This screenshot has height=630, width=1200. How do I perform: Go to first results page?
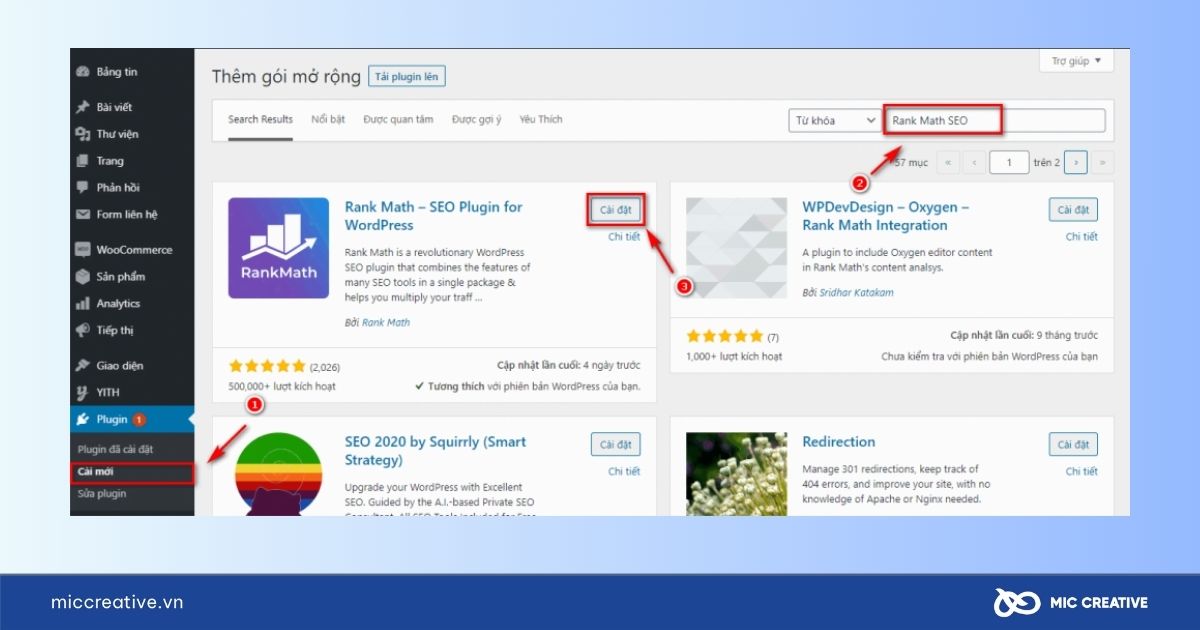pos(947,162)
